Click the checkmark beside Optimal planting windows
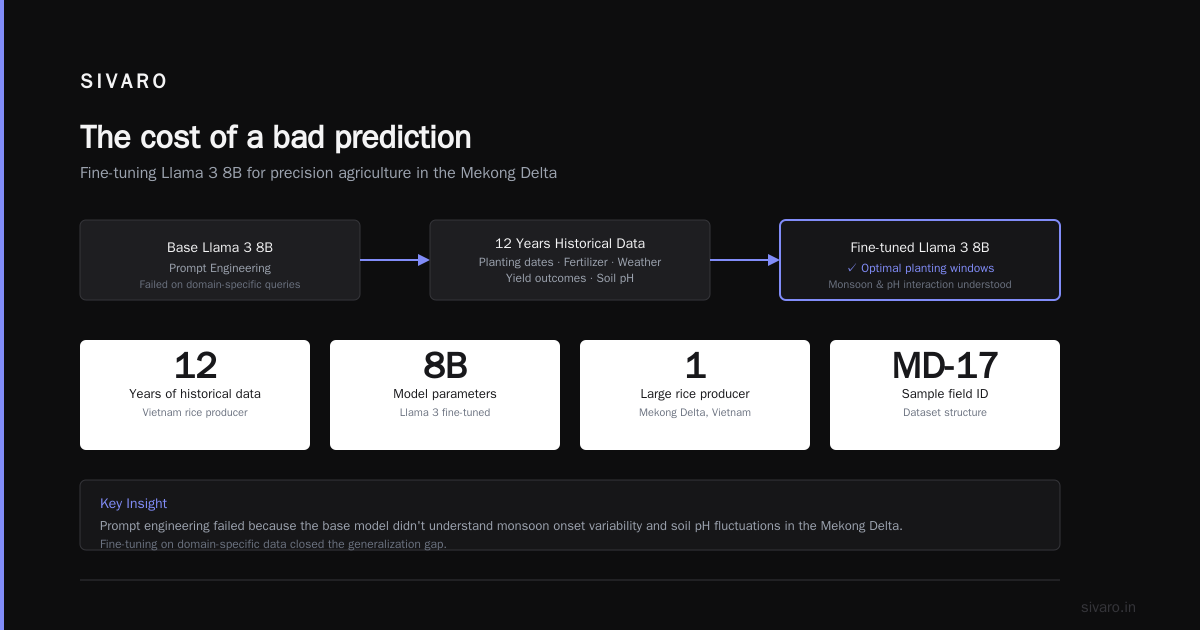 852,268
